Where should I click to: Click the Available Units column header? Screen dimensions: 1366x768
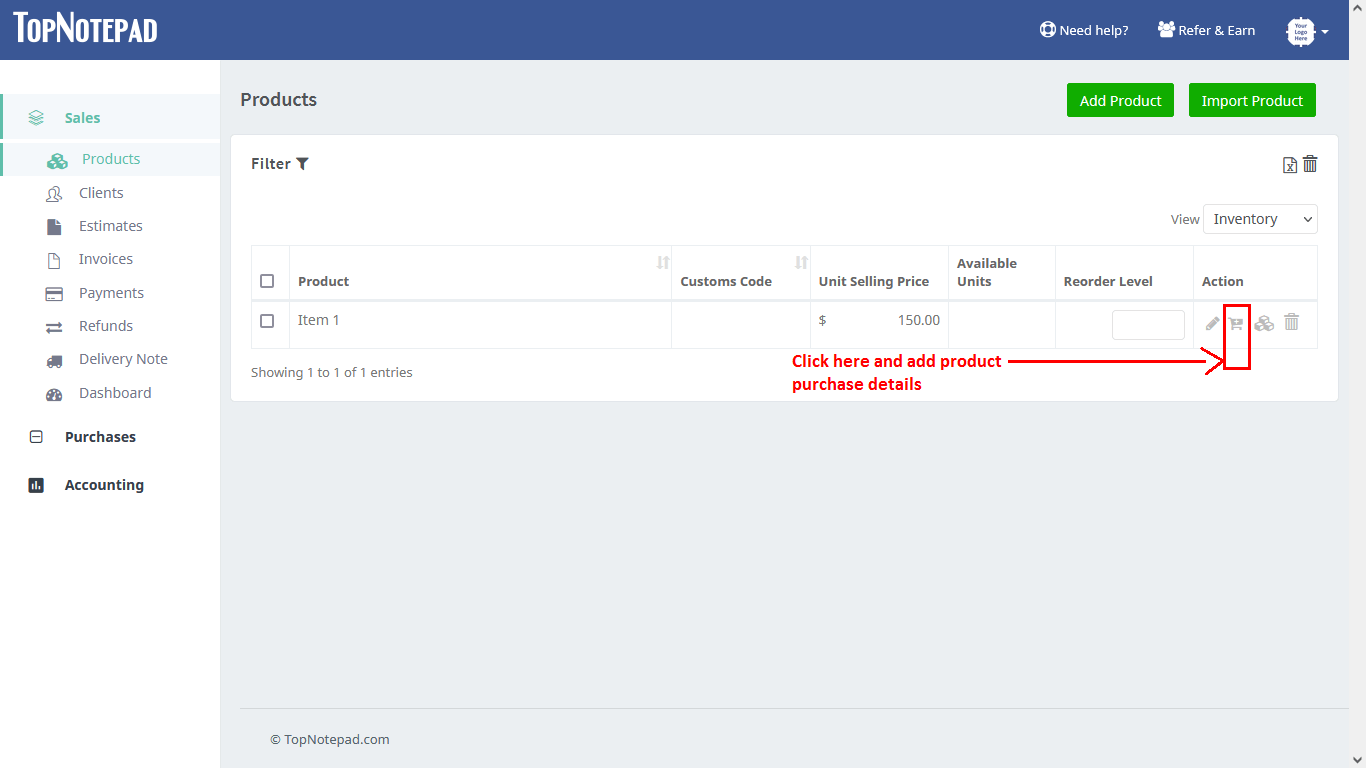[x=987, y=272]
